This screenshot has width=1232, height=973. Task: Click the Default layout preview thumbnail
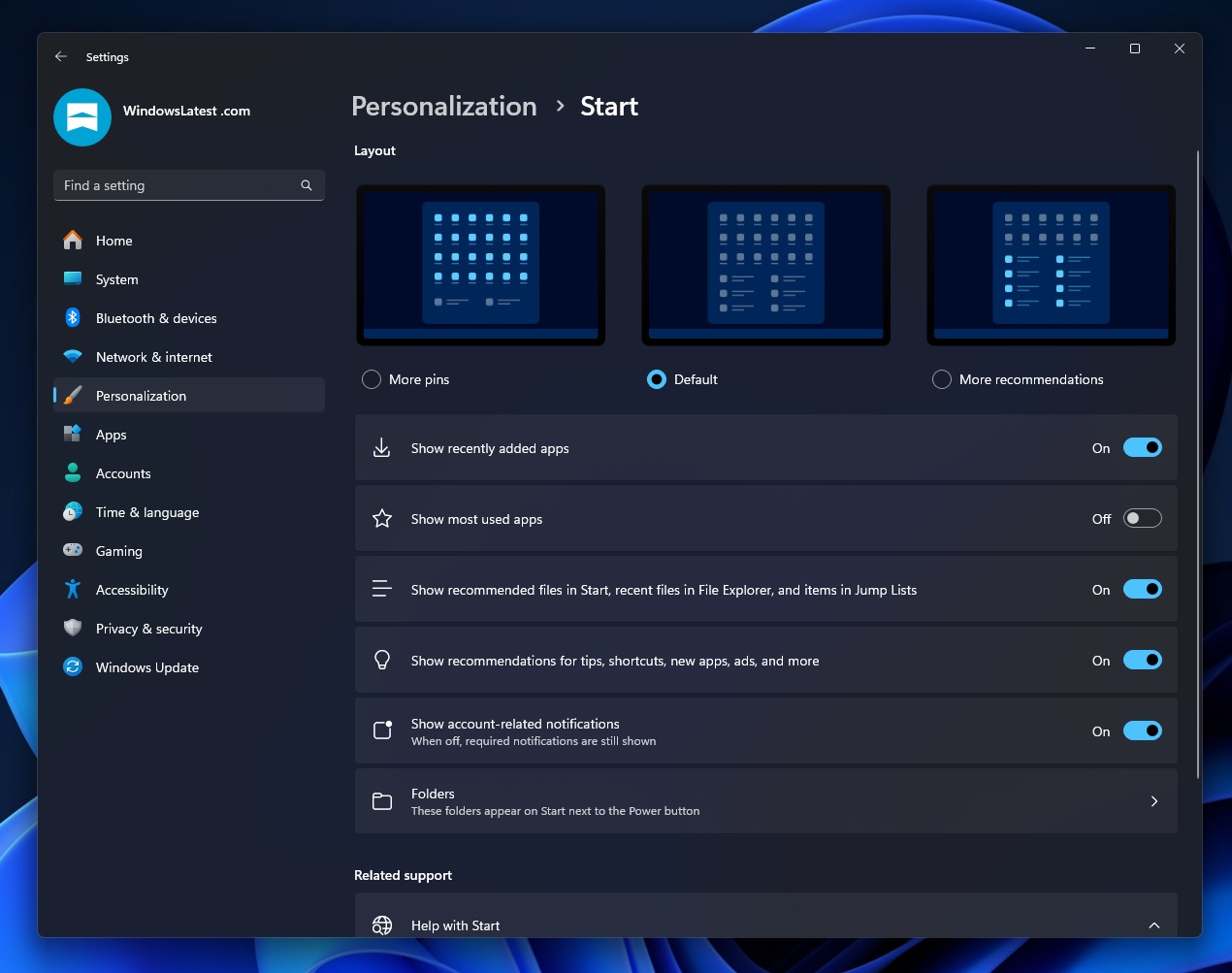[x=766, y=265]
